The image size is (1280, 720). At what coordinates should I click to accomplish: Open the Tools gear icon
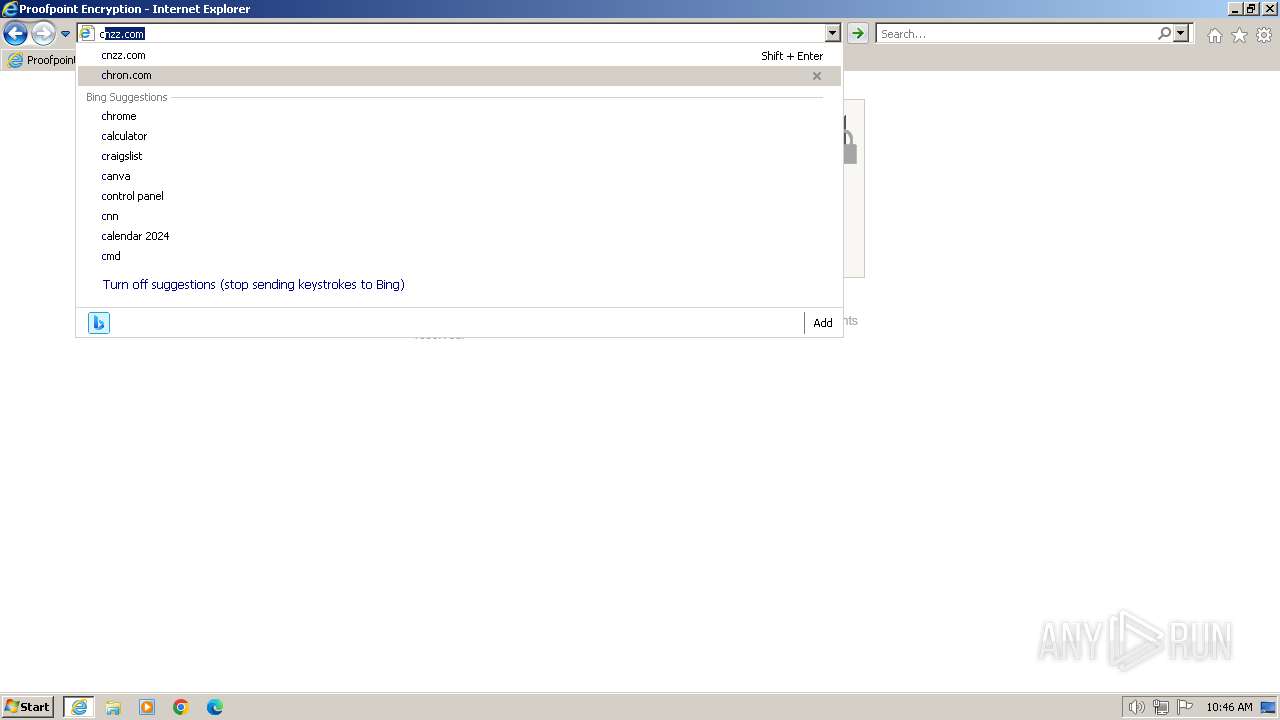coord(1264,35)
